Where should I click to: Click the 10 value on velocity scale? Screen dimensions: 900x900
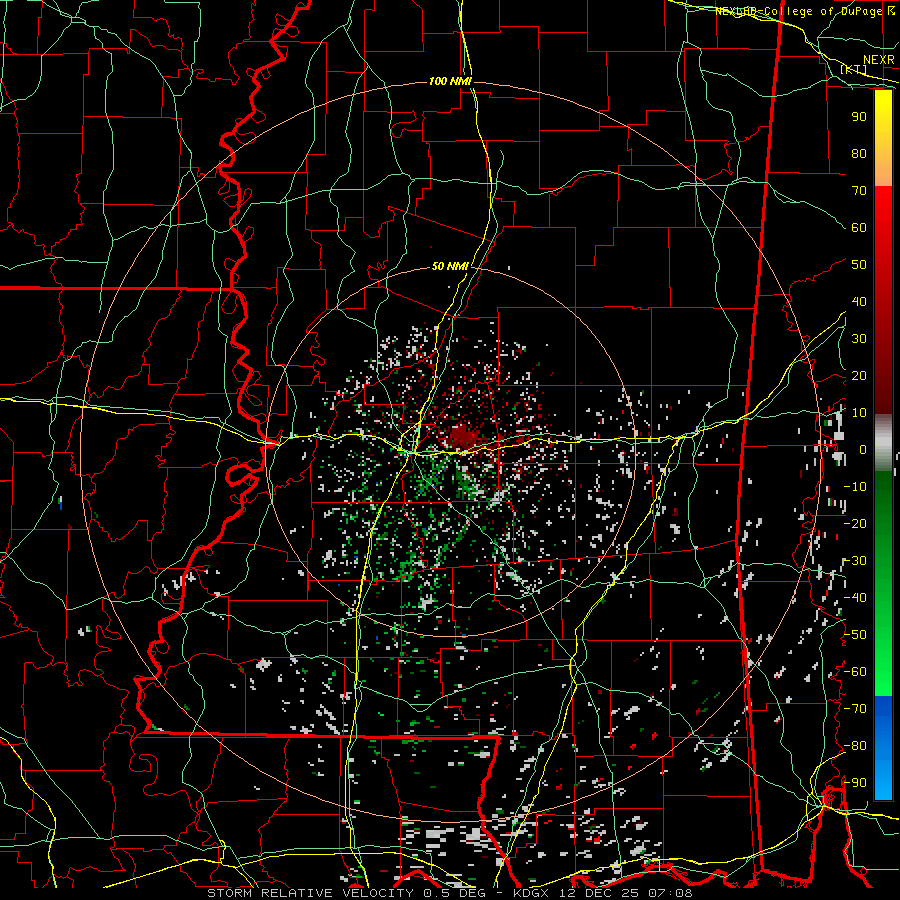coord(859,413)
